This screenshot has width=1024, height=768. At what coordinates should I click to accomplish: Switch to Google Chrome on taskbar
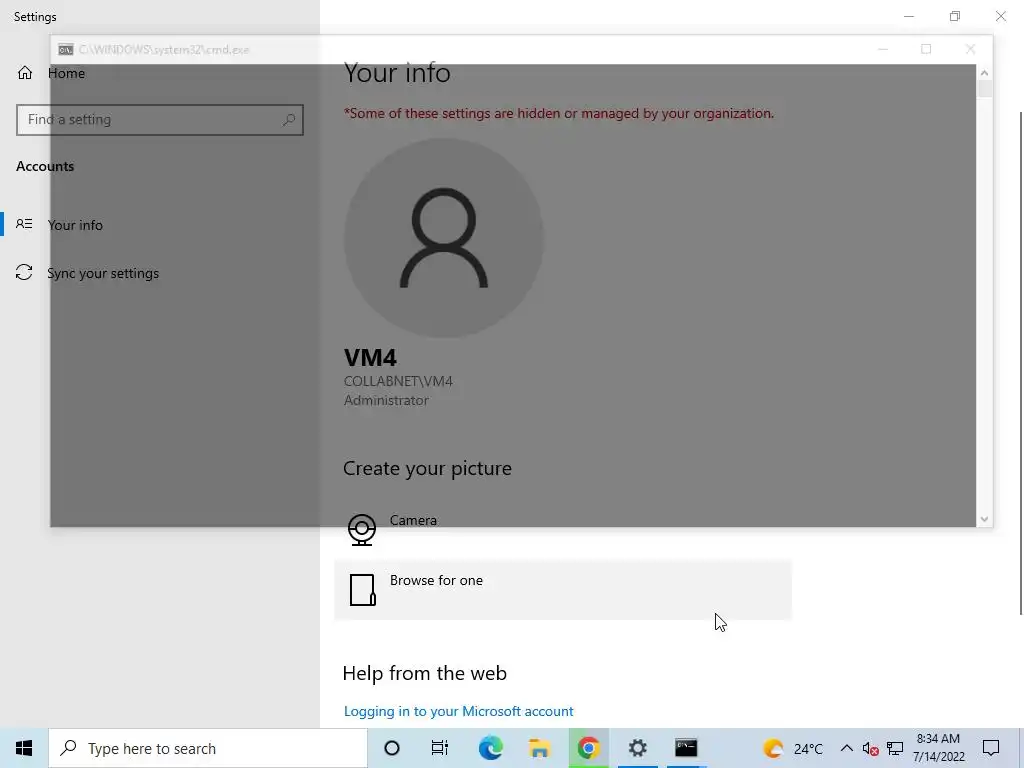coord(588,748)
